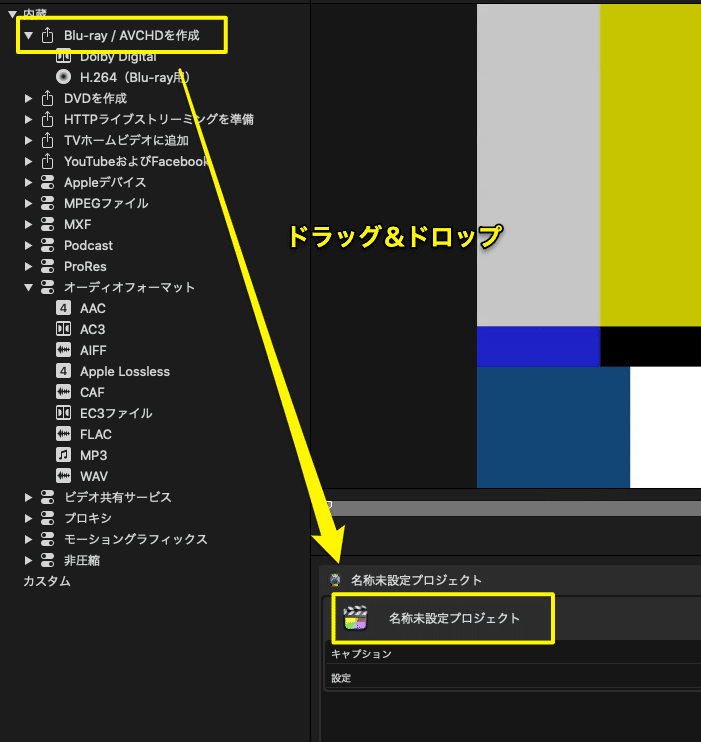Select the H.264 (Blu-ray用) preset
The image size is (701, 742).
pos(135,77)
